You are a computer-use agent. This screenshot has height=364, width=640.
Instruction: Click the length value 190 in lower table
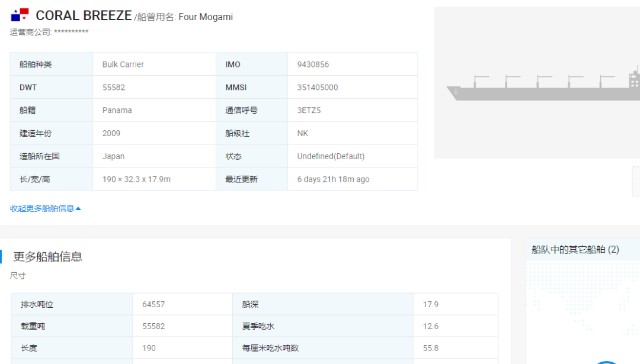click(x=149, y=348)
